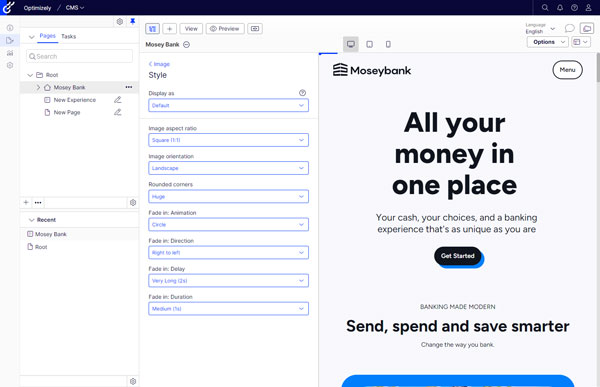Click in the page tree Search field
600x387 pixels.
click(80, 56)
